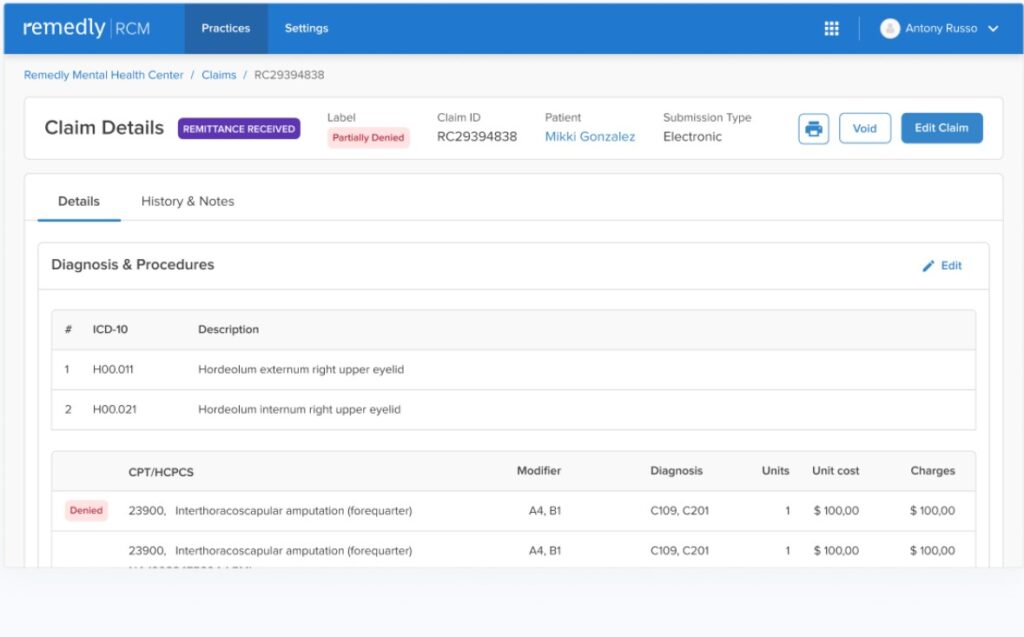Select the Details tab

78,201
